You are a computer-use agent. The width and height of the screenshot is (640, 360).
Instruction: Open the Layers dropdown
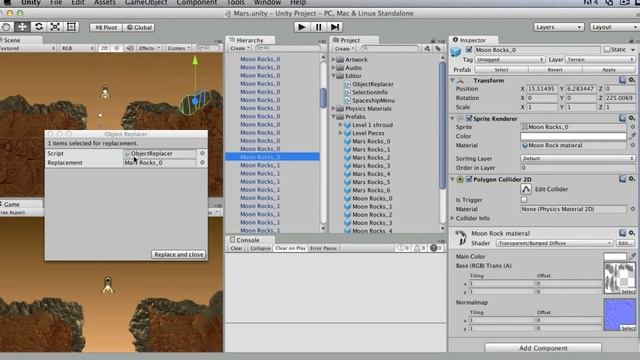click(558, 27)
